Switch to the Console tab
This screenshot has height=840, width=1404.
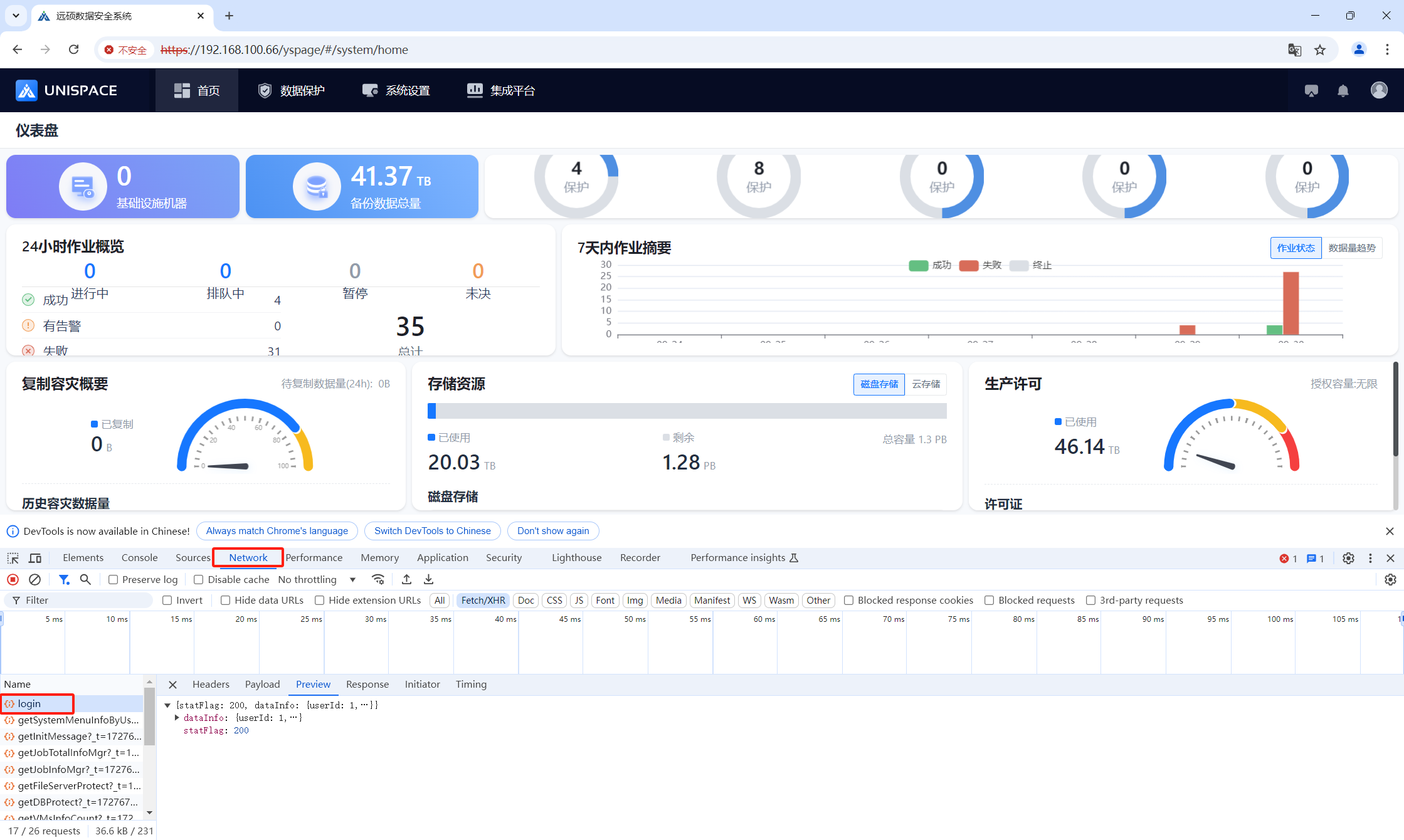139,558
